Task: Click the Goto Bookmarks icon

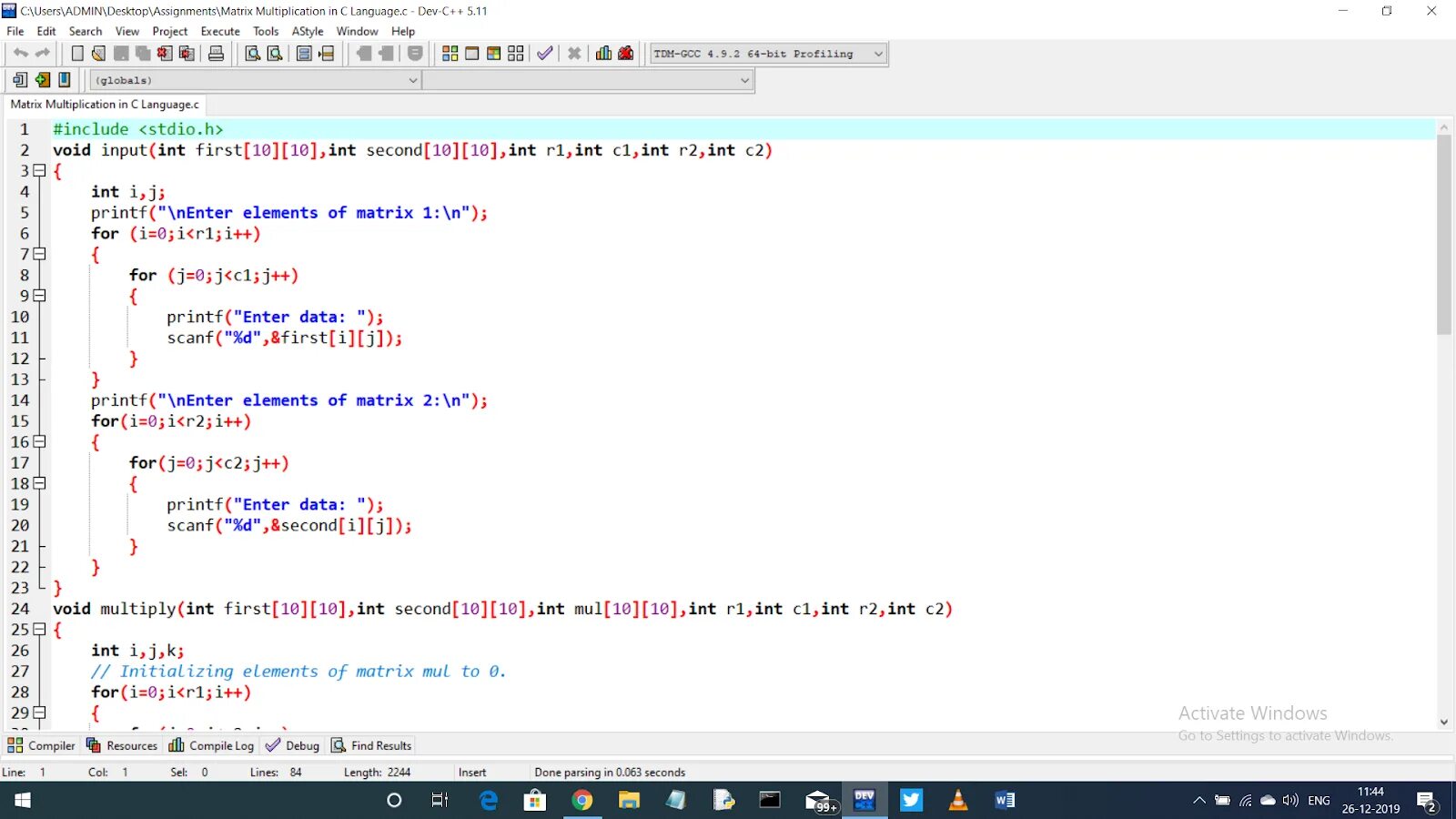Action: pyautogui.click(x=65, y=80)
